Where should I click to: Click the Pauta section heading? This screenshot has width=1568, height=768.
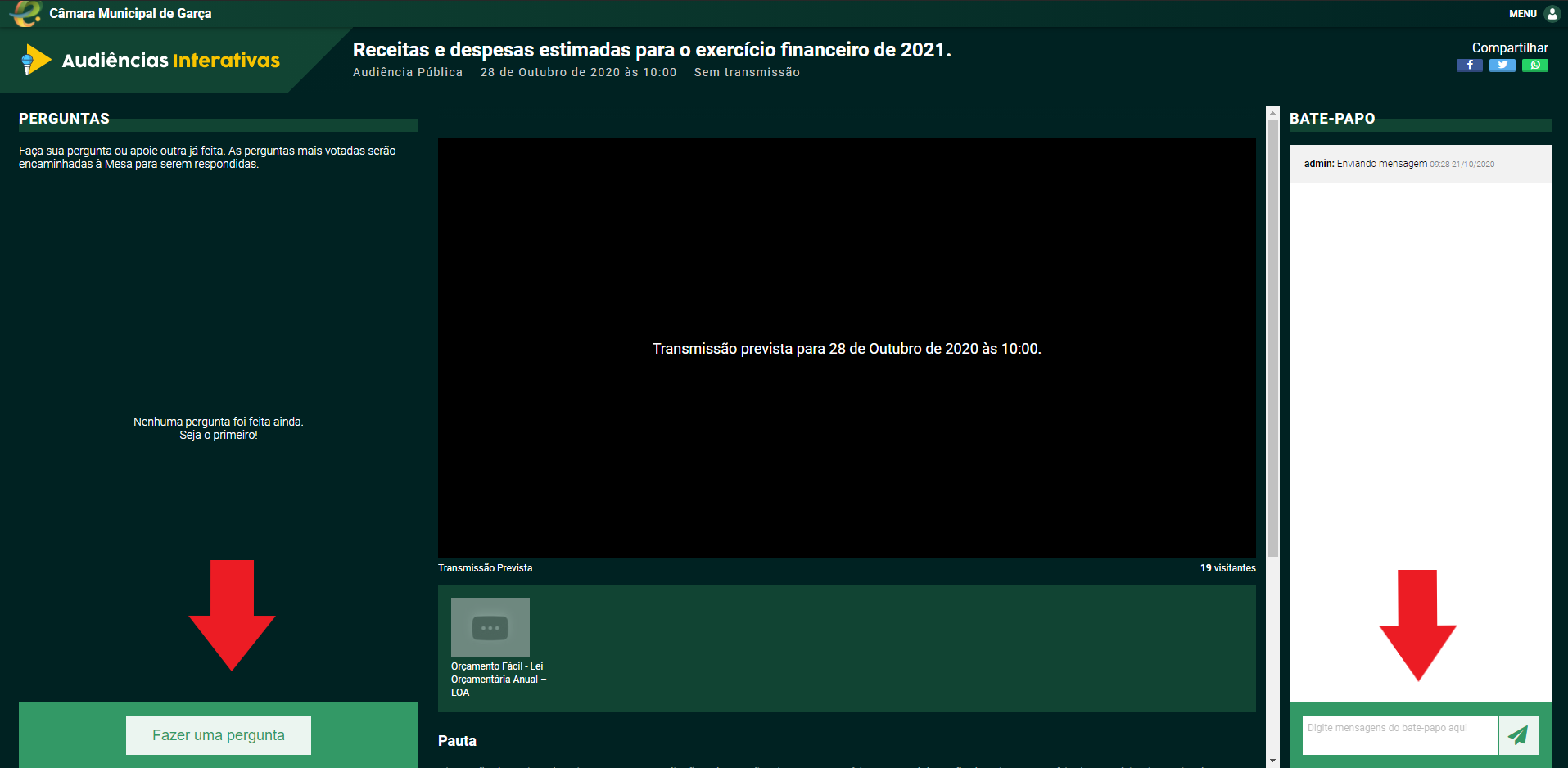457,741
